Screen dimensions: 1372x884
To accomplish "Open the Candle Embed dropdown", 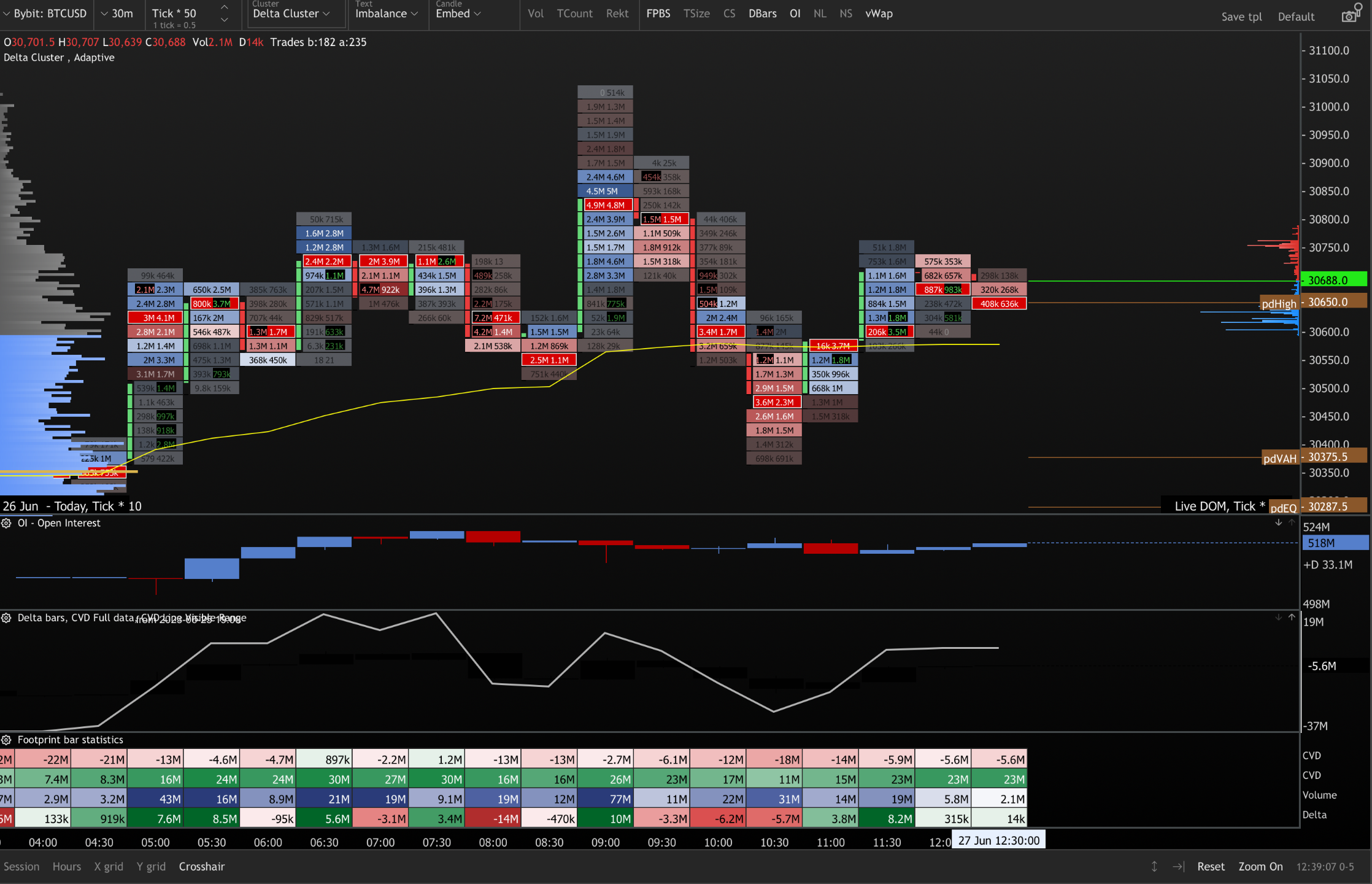I will click(x=458, y=13).
